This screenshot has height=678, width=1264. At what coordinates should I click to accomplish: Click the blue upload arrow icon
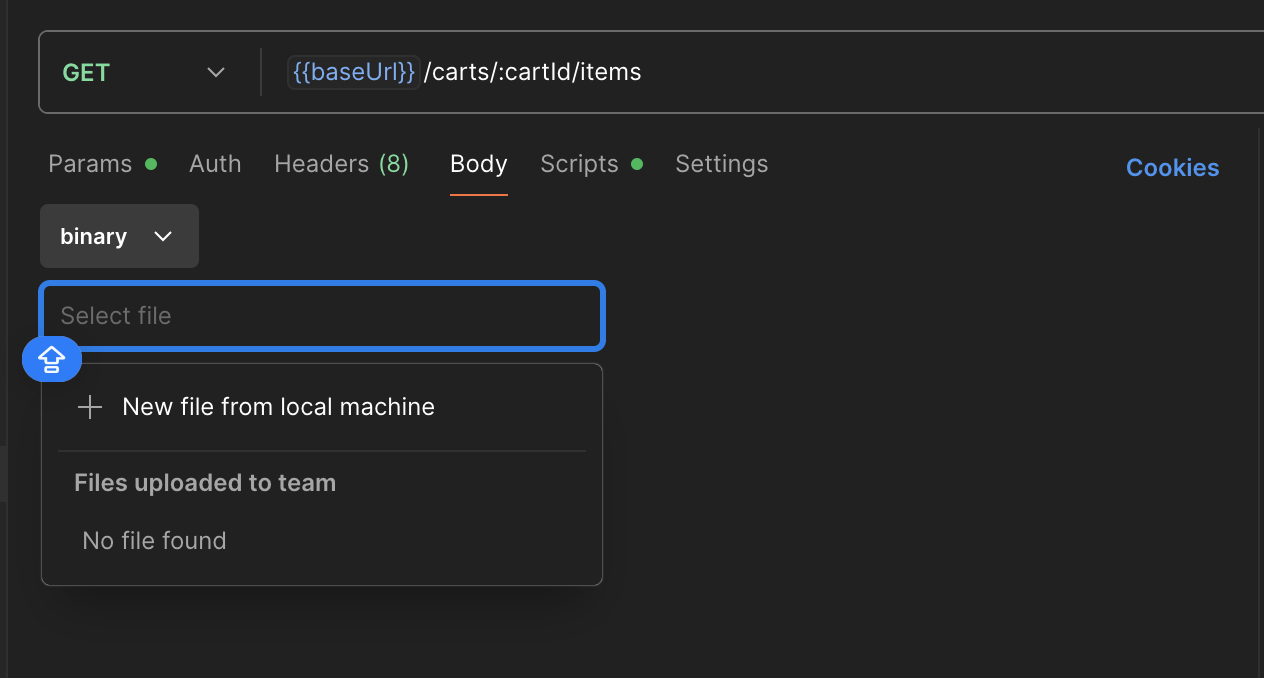pyautogui.click(x=51, y=358)
